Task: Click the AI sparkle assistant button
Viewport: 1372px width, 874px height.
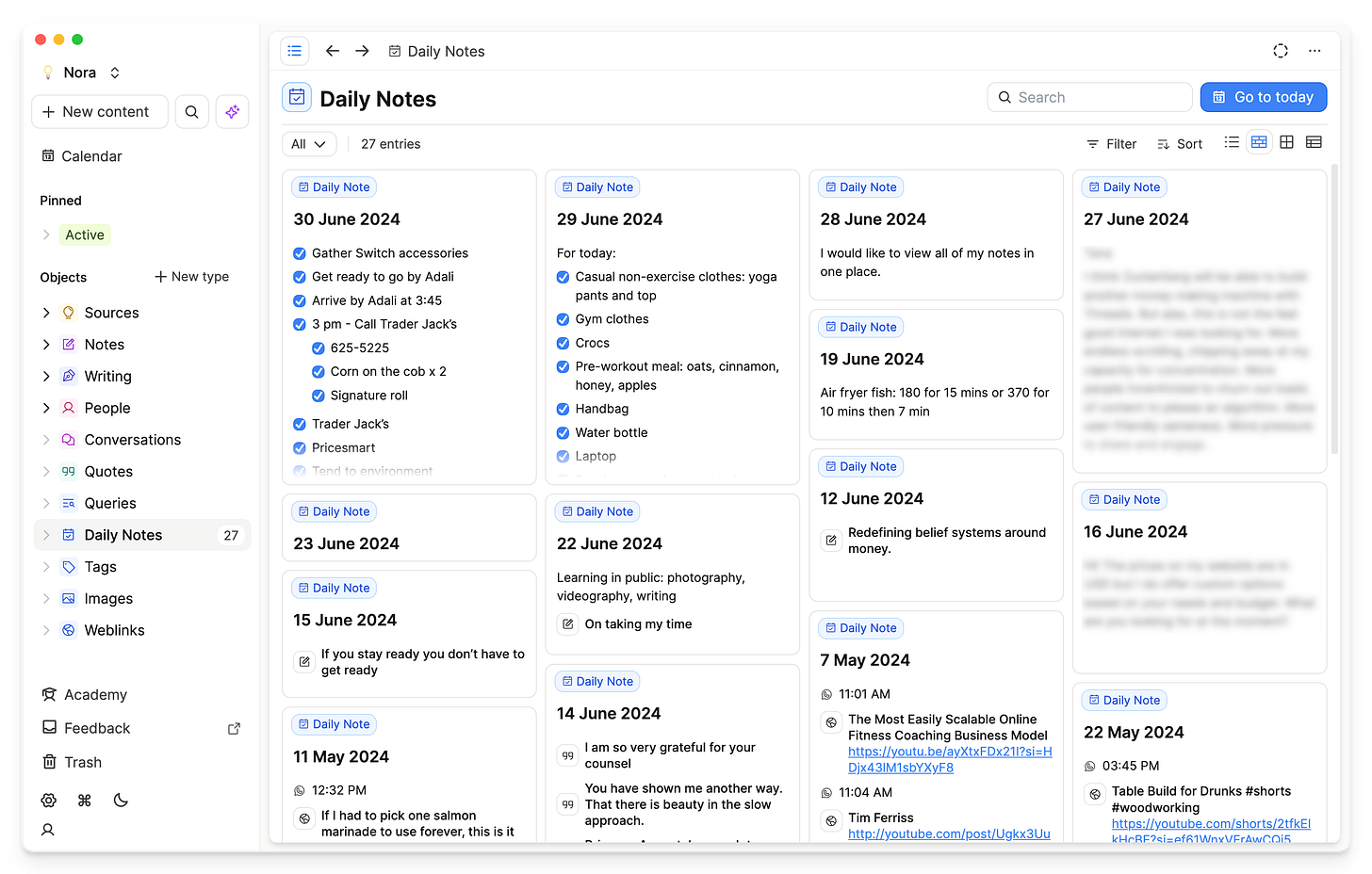Action: click(x=232, y=112)
